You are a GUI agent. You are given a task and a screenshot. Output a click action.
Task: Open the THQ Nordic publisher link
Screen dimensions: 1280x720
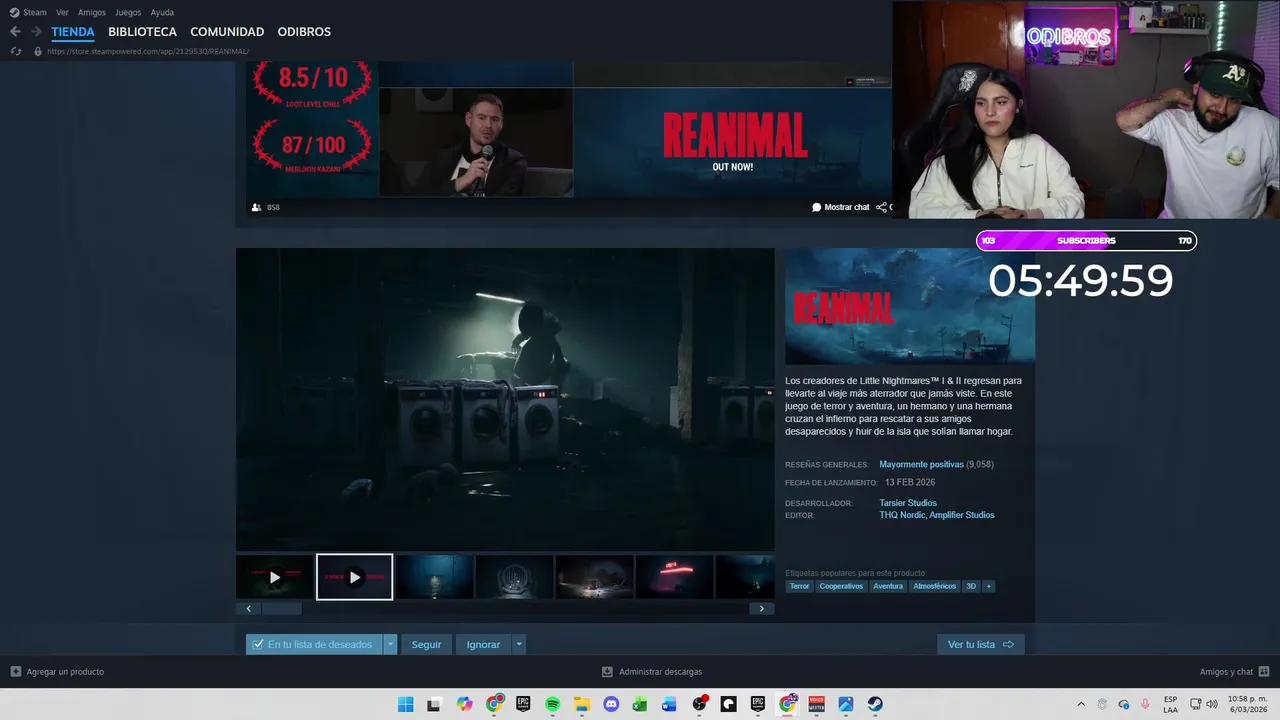coord(902,515)
